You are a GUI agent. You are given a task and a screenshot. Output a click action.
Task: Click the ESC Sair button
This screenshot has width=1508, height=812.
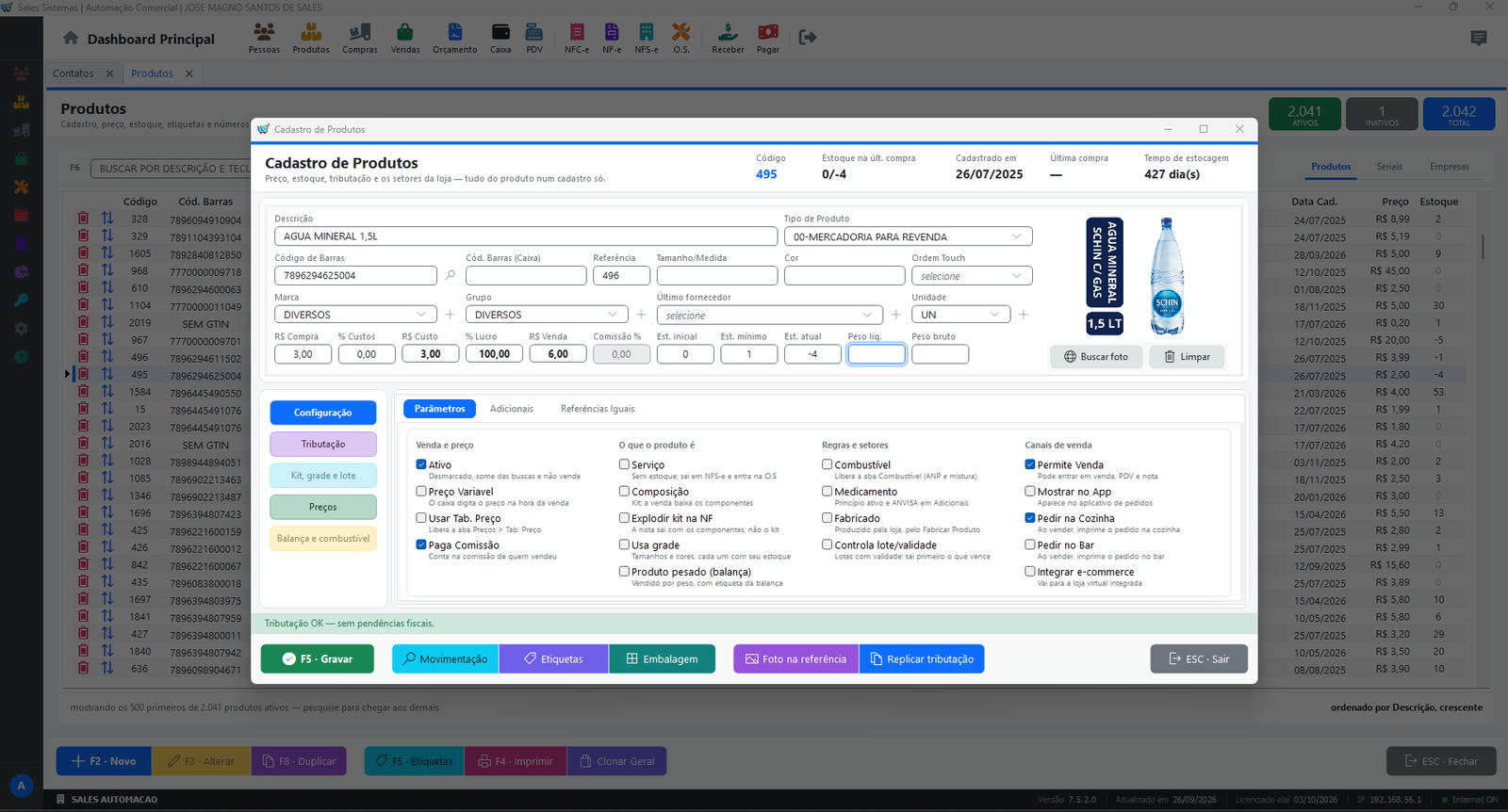(1199, 659)
